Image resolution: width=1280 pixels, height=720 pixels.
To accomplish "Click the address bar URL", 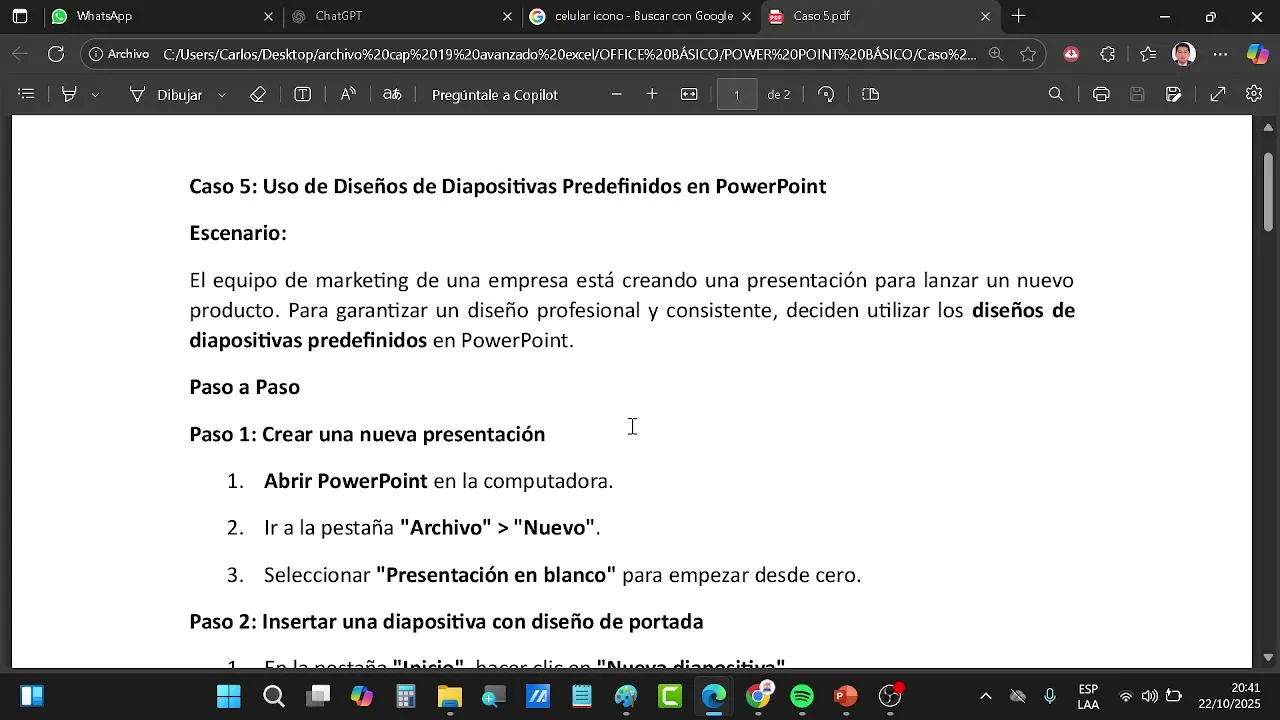I will click(569, 54).
